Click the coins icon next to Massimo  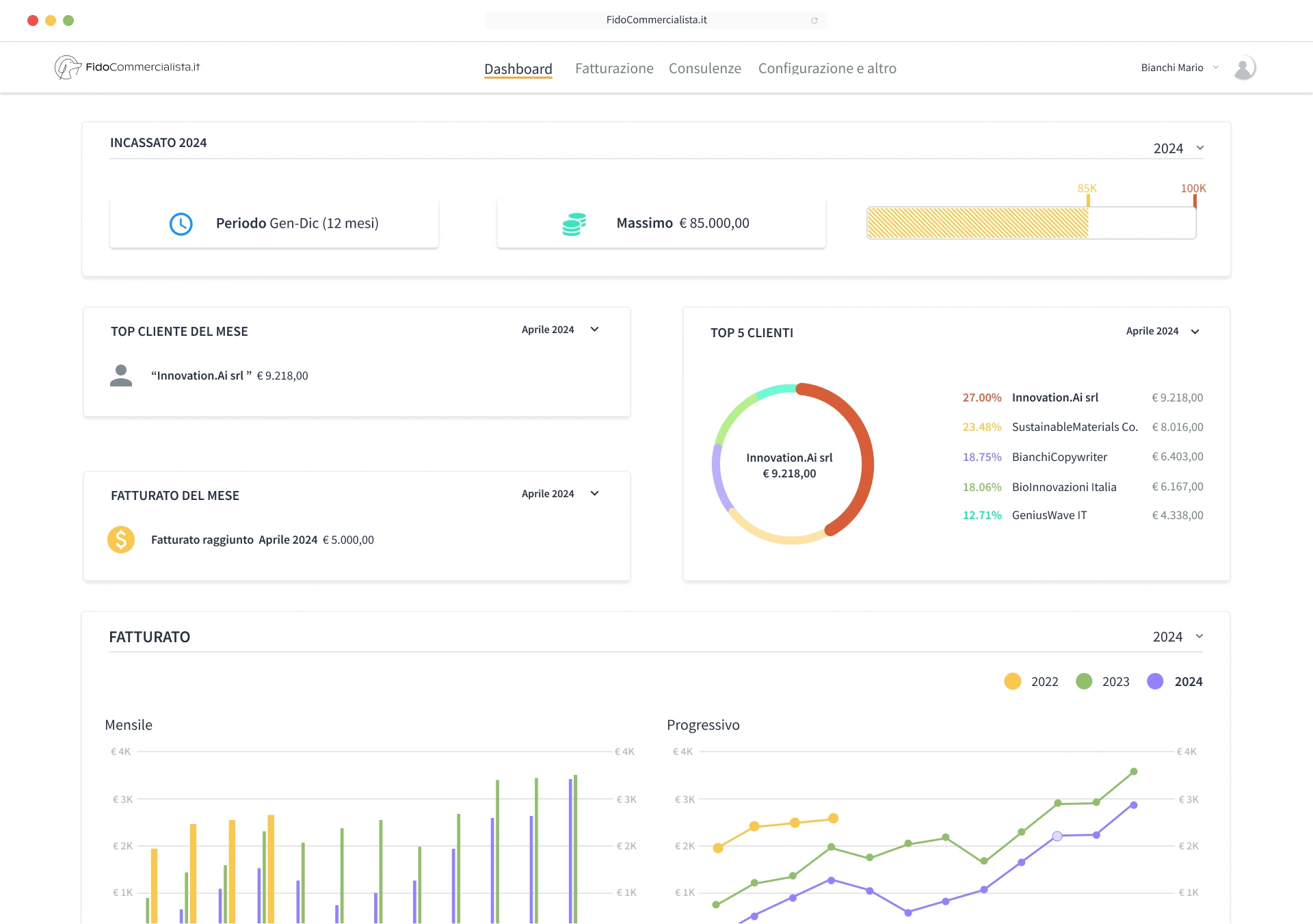pos(573,223)
